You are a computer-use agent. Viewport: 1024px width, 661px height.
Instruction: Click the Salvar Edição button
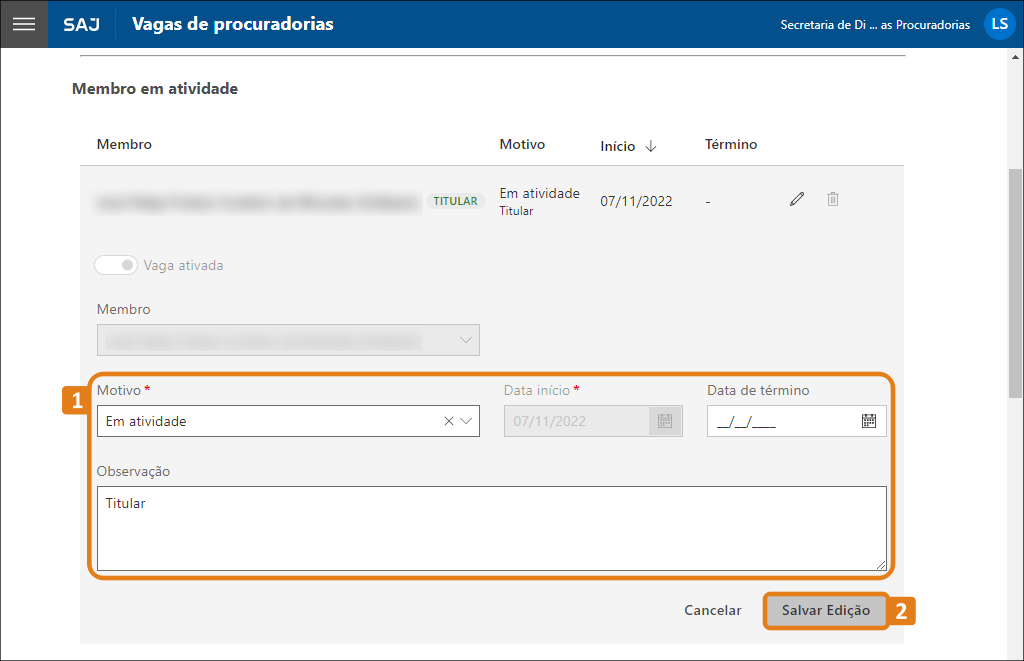[826, 610]
